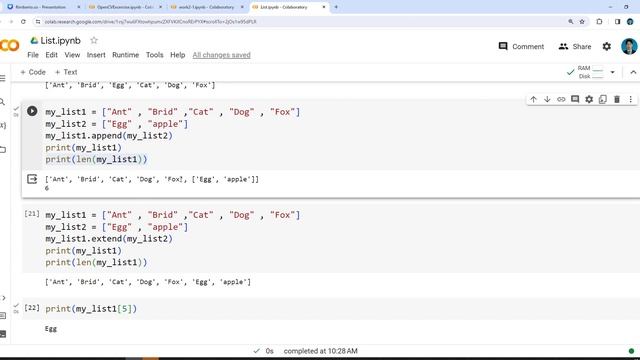Open the Tools menu
Viewport: 640px width, 360px height.
pyautogui.click(x=155, y=55)
